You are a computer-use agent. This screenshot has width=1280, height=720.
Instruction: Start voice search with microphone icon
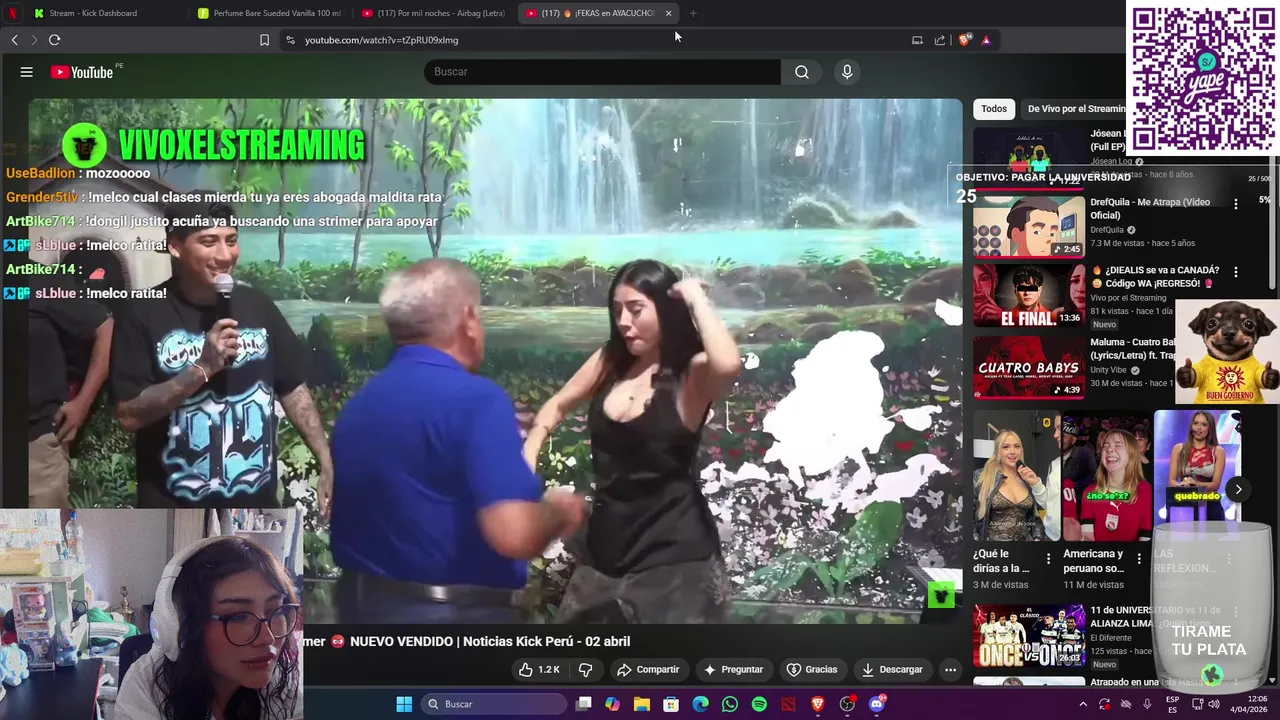point(847,72)
